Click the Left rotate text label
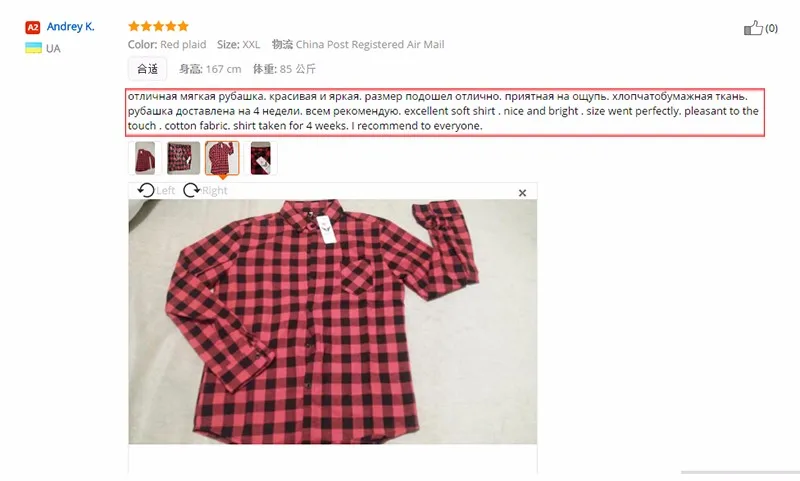The width and height of the screenshot is (800, 481). 165,191
